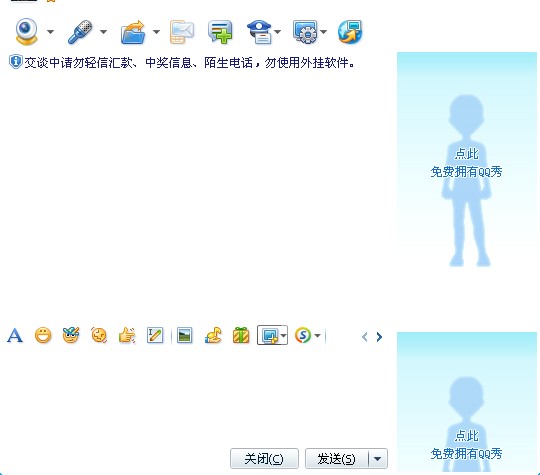Click the music note share icon

pos(213,335)
